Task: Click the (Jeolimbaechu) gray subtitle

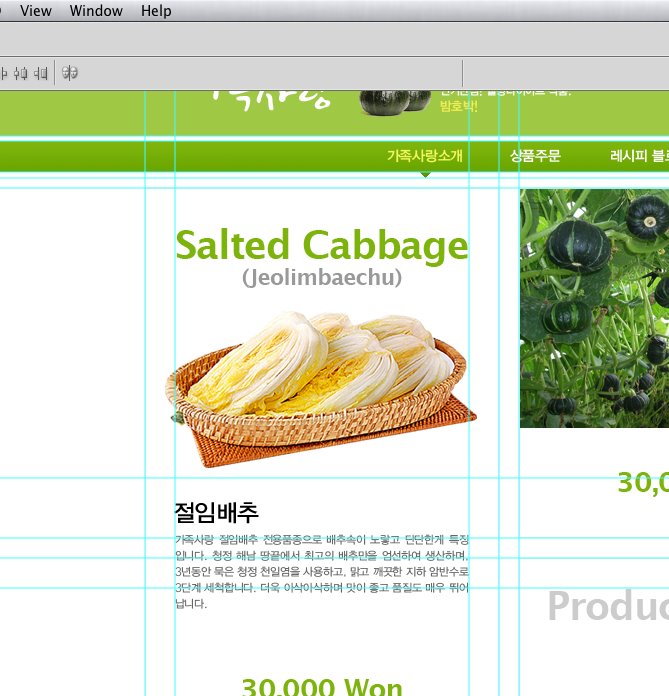Action: point(321,277)
